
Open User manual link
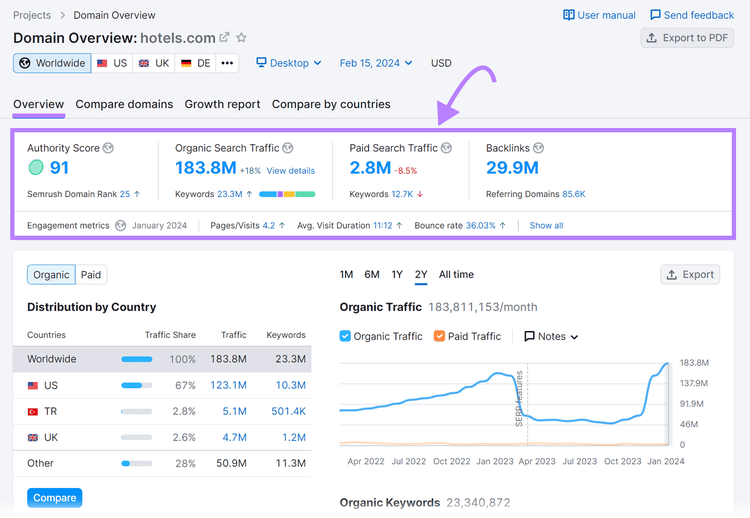pyautogui.click(x=599, y=15)
